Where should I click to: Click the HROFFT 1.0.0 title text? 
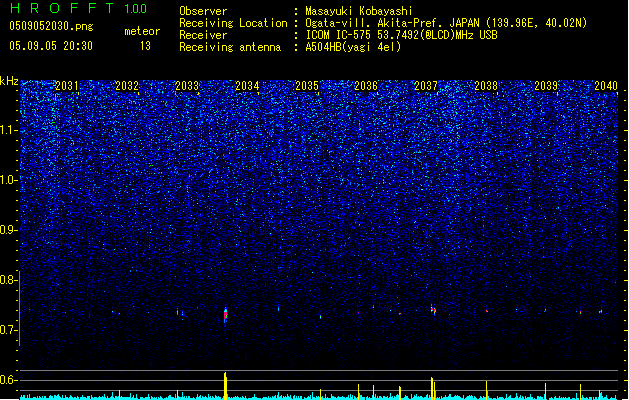tap(78, 8)
